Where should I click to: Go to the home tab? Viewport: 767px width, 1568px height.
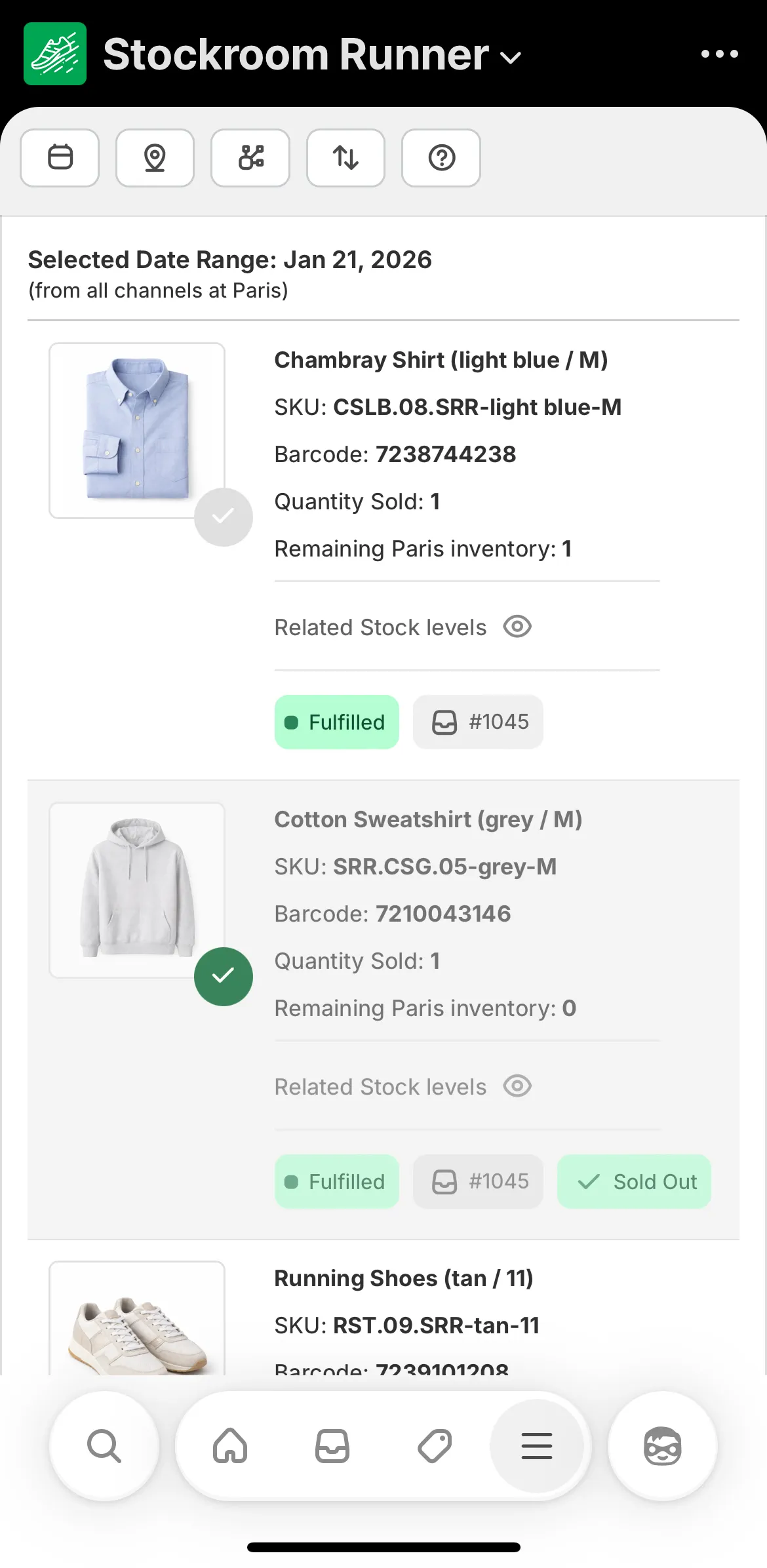(x=230, y=1446)
